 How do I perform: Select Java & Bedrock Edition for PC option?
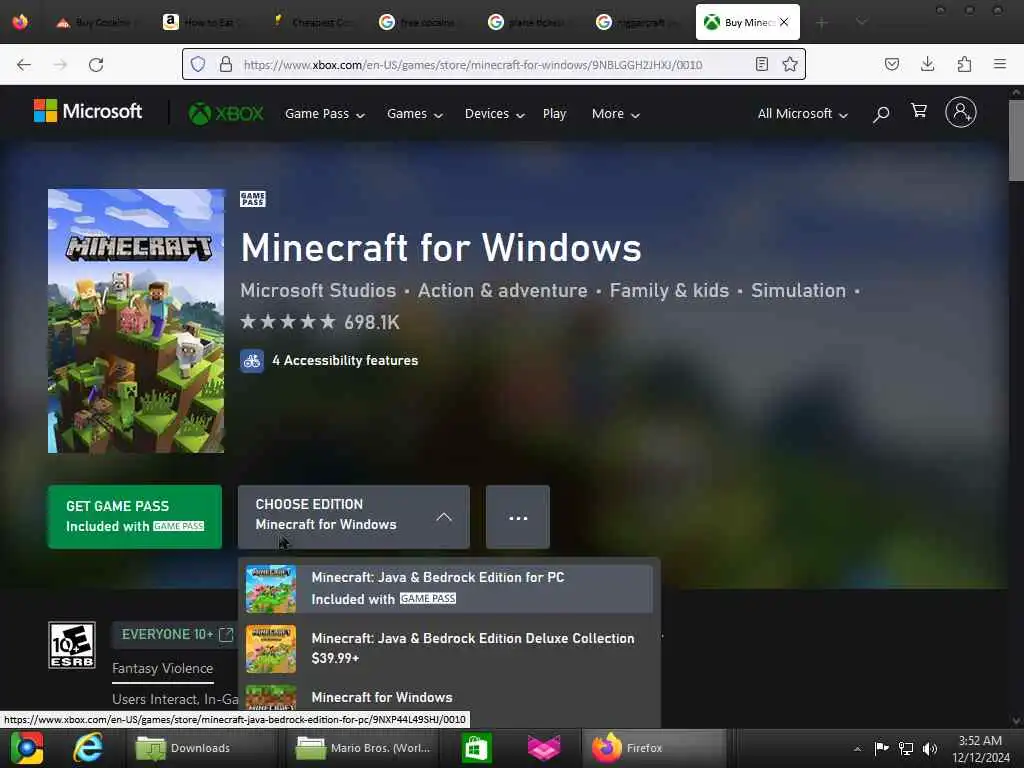449,588
